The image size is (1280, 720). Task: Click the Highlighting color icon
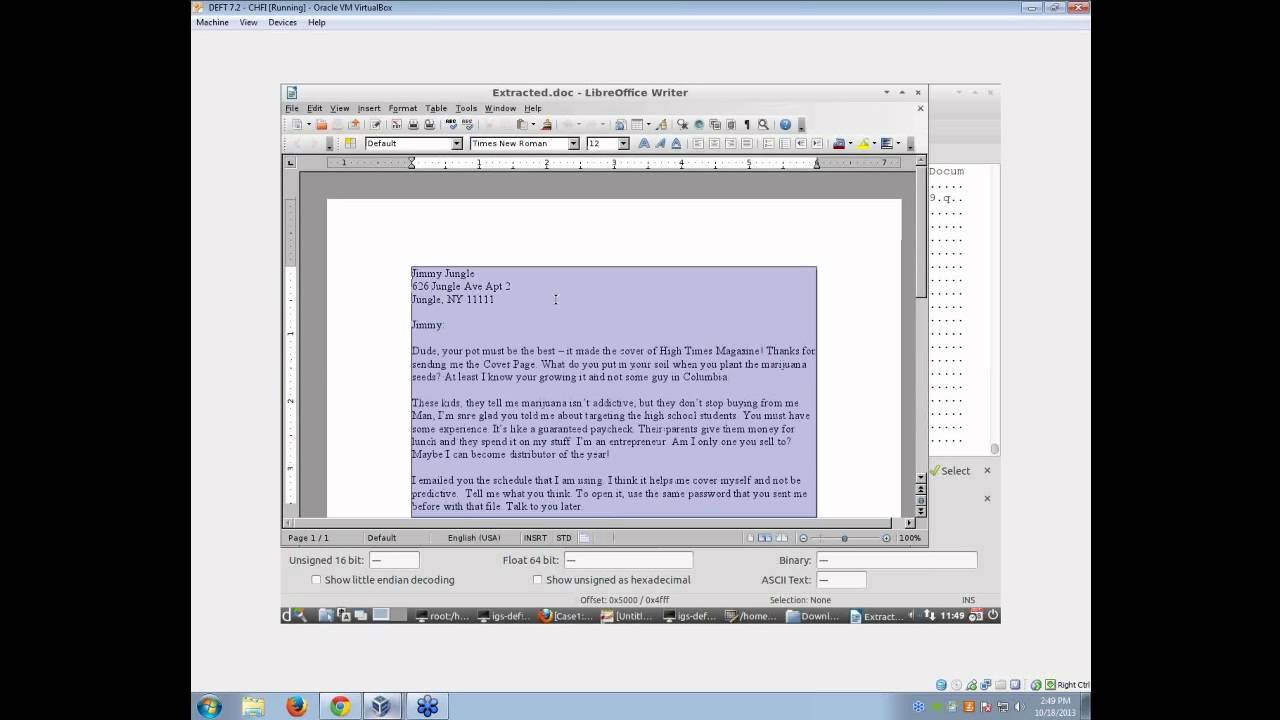coord(863,144)
